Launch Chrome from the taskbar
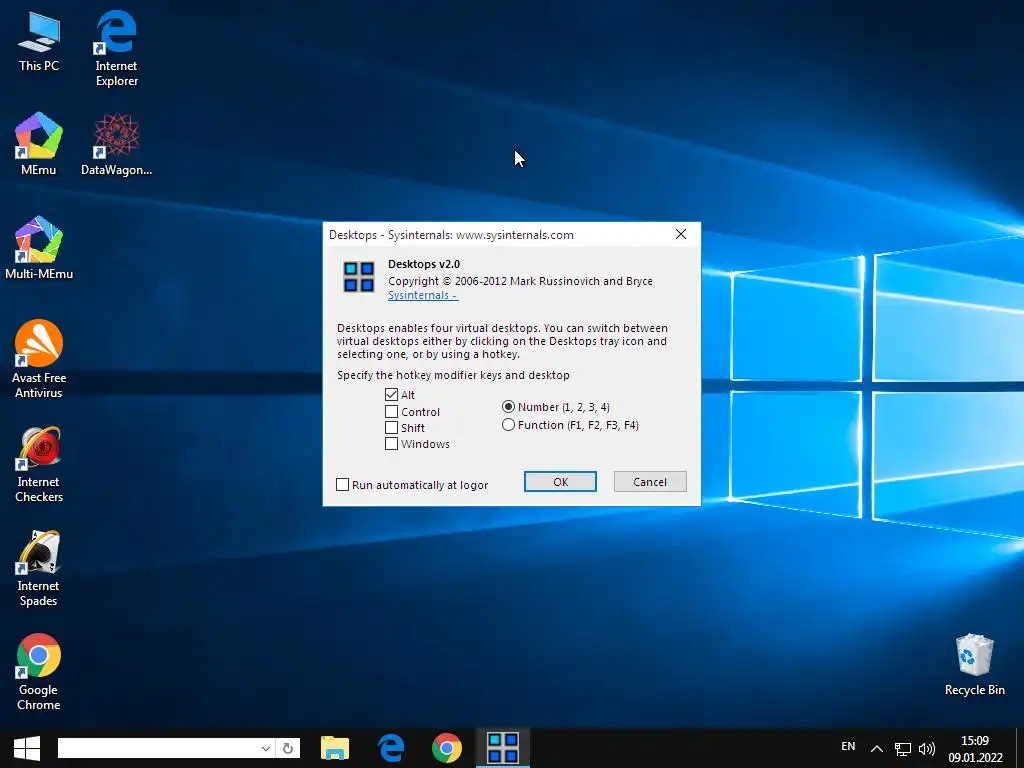The width and height of the screenshot is (1024, 768). 447,748
